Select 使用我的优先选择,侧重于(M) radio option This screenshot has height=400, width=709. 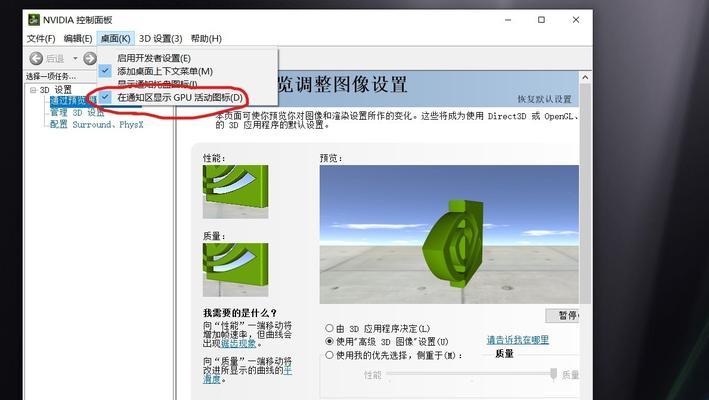tap(394, 355)
